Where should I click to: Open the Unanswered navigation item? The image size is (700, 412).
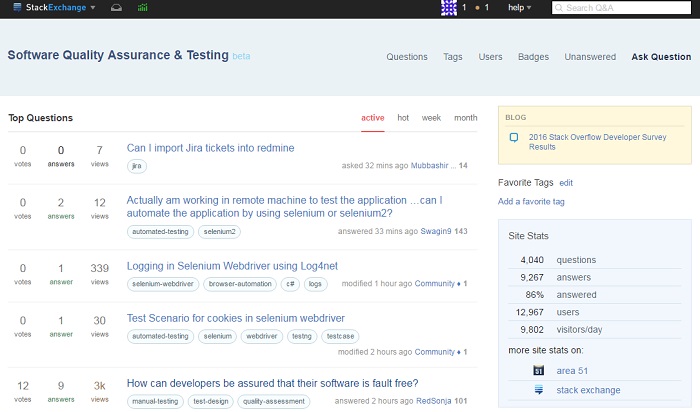pyautogui.click(x=590, y=57)
